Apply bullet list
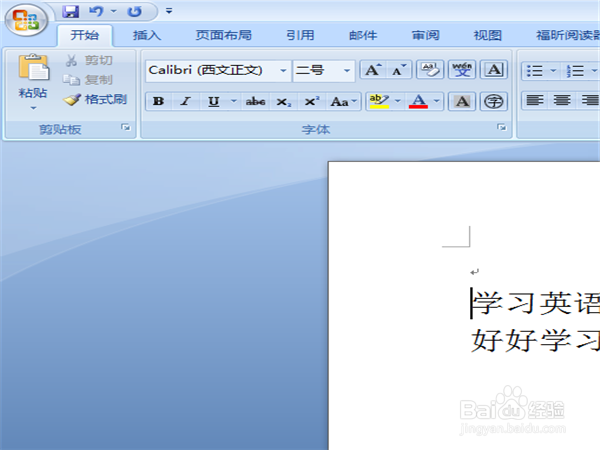 (x=535, y=71)
